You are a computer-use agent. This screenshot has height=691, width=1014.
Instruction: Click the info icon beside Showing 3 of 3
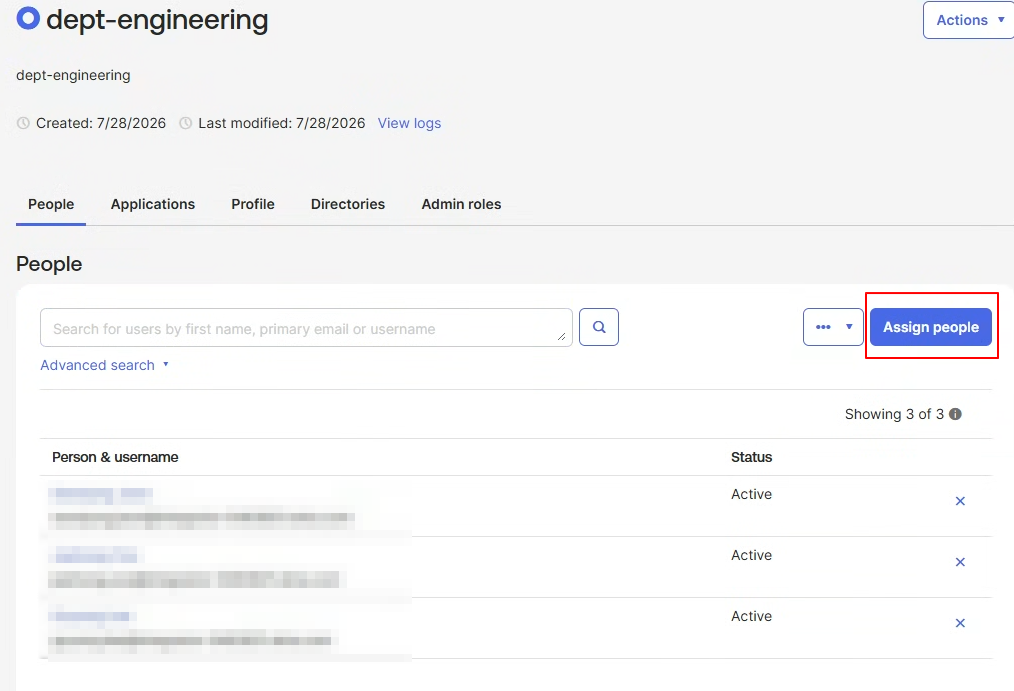tap(955, 414)
